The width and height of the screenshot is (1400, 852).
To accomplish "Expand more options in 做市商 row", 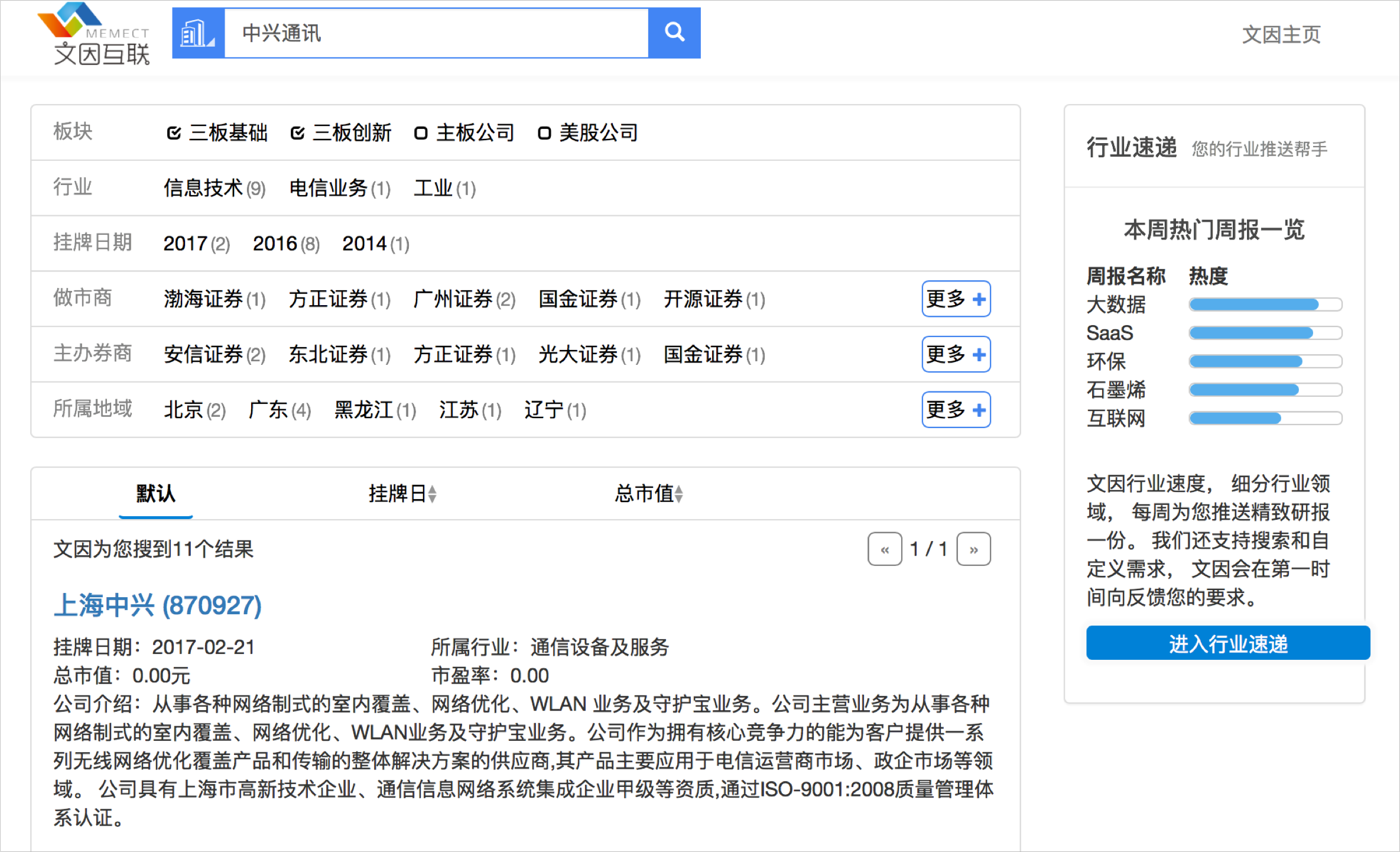I will [x=956, y=299].
